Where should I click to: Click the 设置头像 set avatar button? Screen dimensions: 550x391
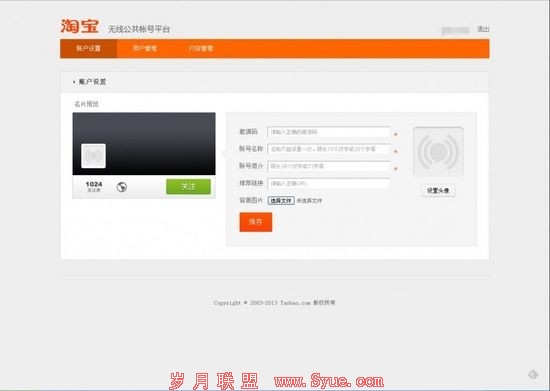pyautogui.click(x=438, y=190)
